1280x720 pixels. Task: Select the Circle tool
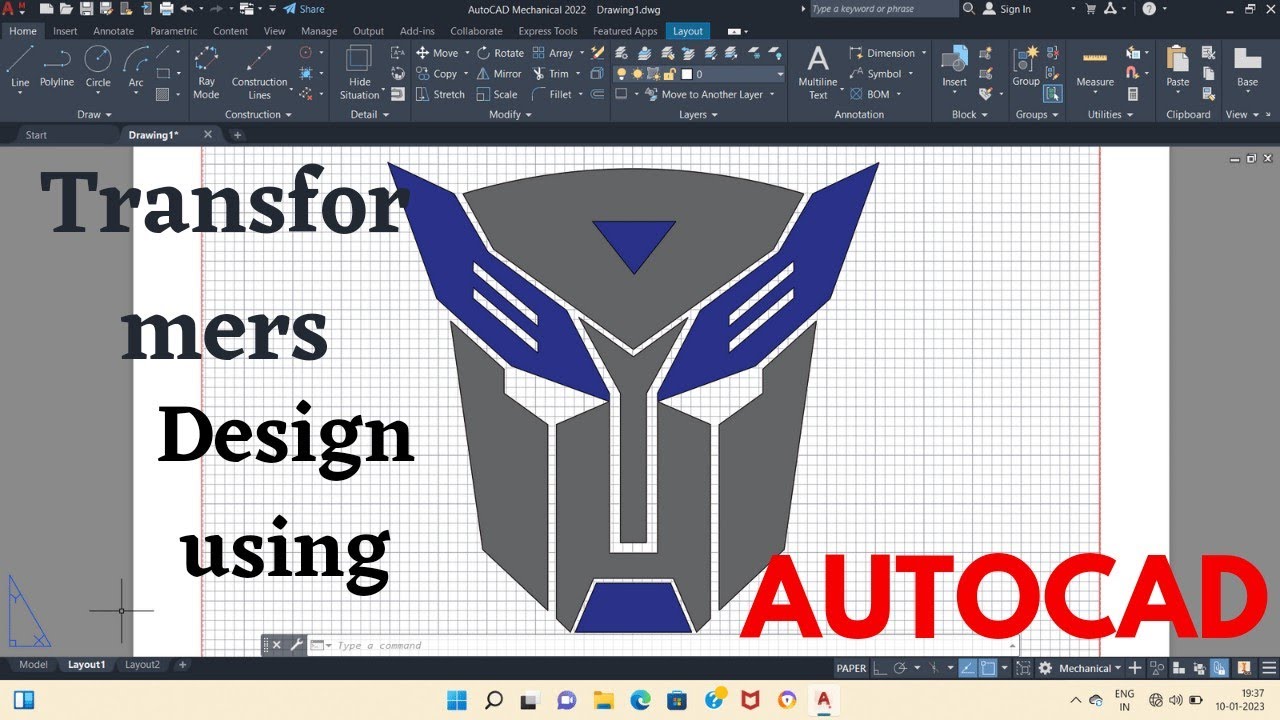(x=98, y=67)
